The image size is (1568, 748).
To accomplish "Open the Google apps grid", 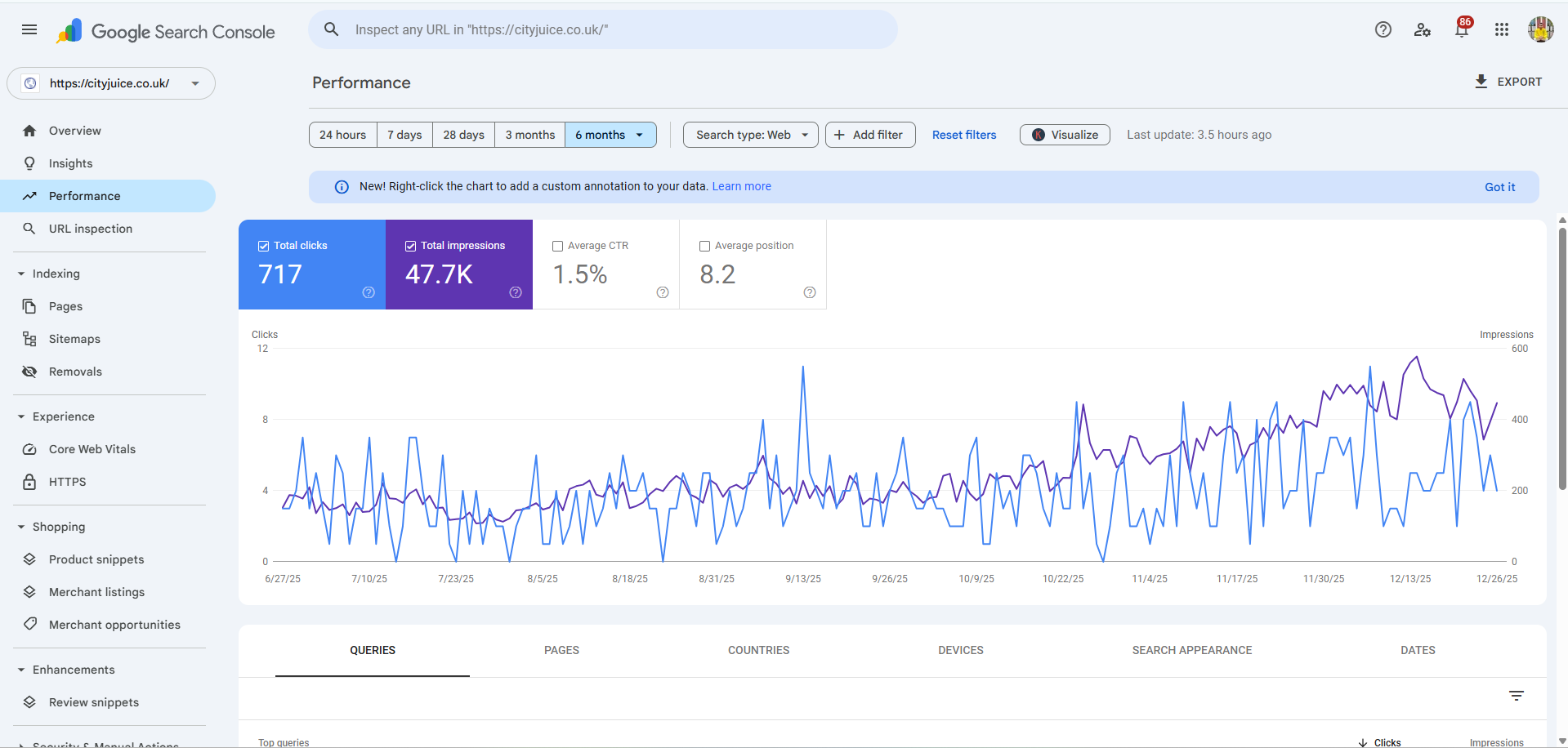I will (1501, 29).
